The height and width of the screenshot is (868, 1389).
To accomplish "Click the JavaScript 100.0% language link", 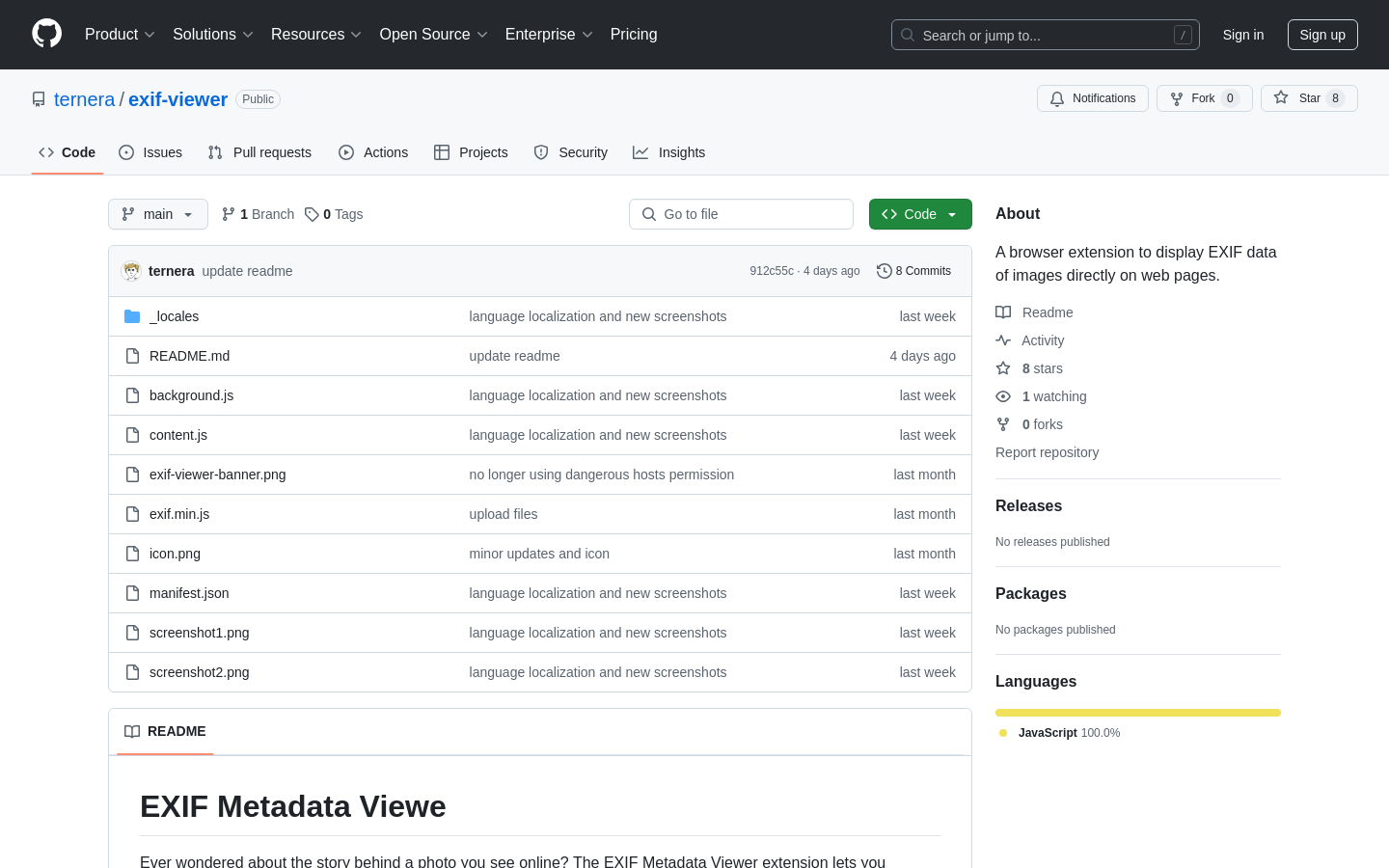I will point(1059,733).
